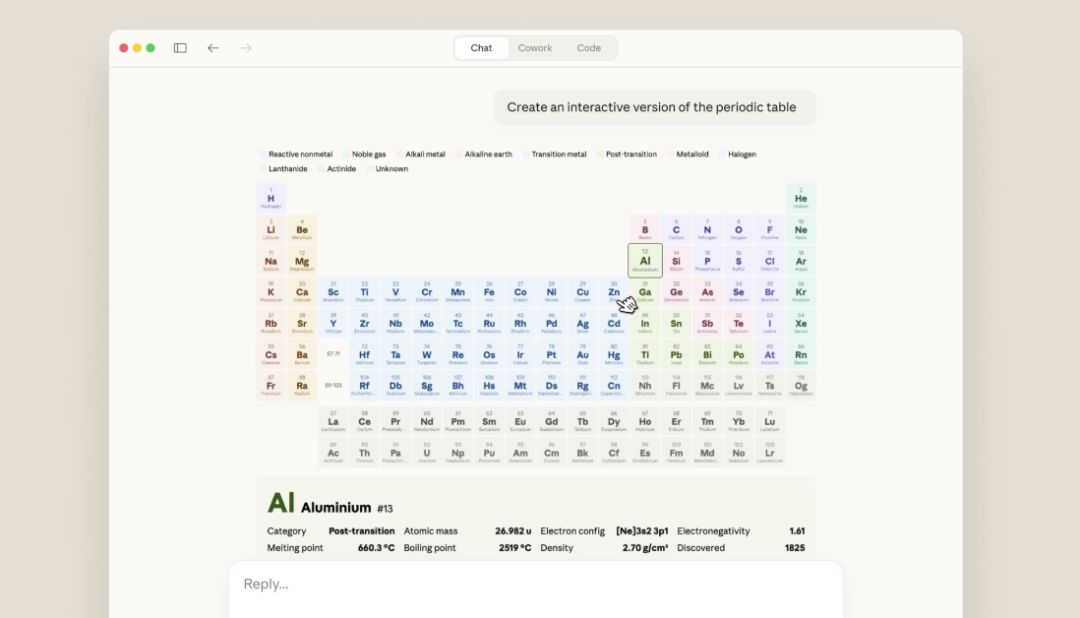Click the Uranium (U) actinide tile

point(427,453)
